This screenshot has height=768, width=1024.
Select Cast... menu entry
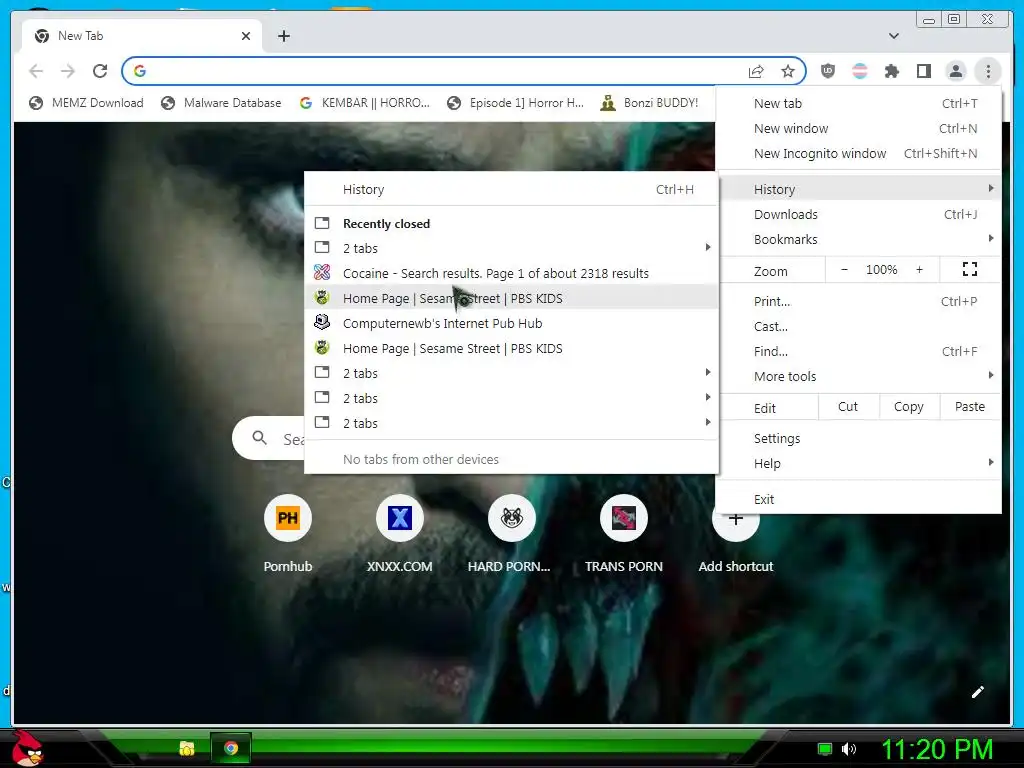(858, 327)
